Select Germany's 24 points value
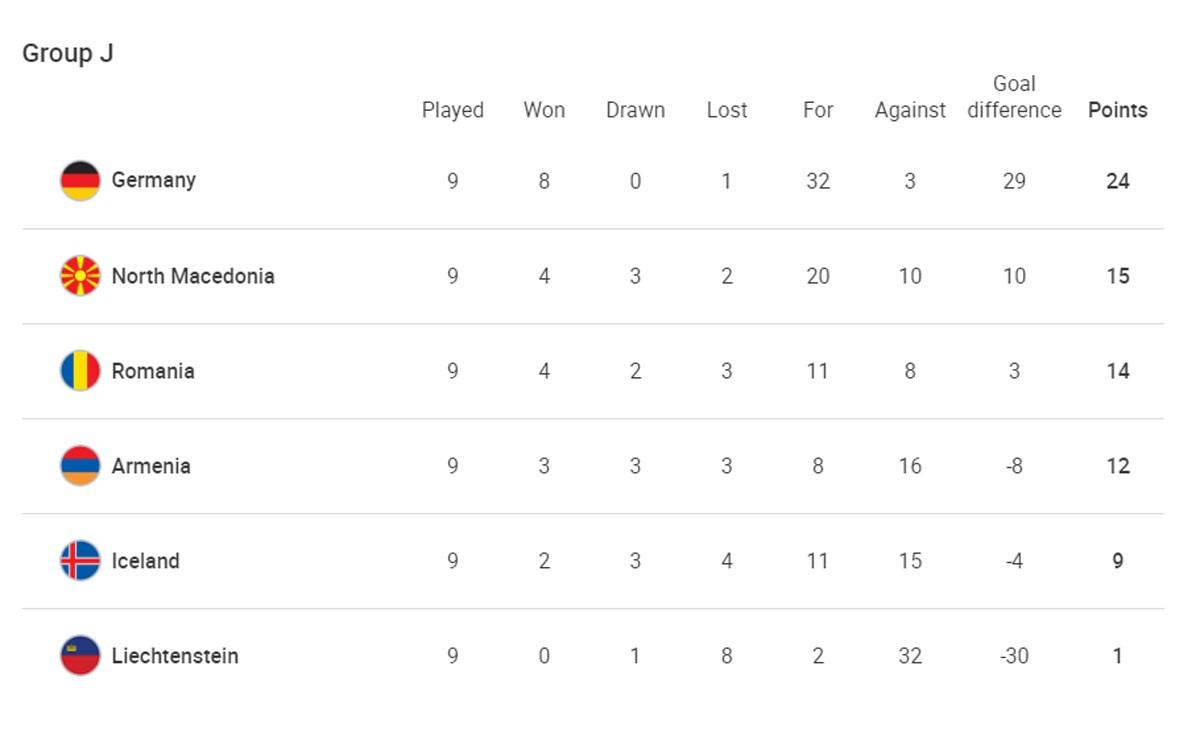The width and height of the screenshot is (1200, 753). click(1118, 181)
